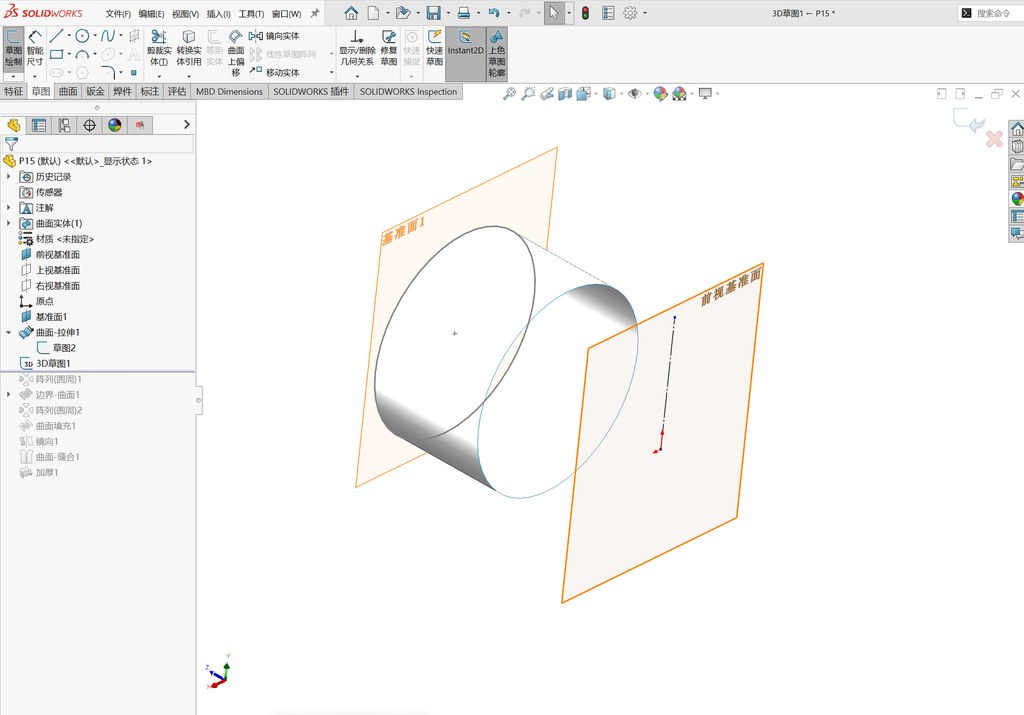The height and width of the screenshot is (715, 1024).
Task: Select the Circle sketch tool
Action: tap(82, 36)
